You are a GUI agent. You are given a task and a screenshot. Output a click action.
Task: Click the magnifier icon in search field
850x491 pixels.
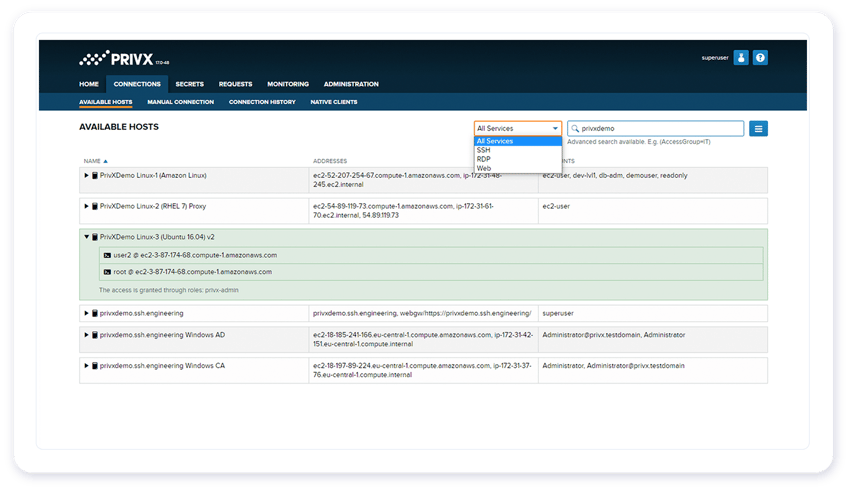pyautogui.click(x=576, y=129)
